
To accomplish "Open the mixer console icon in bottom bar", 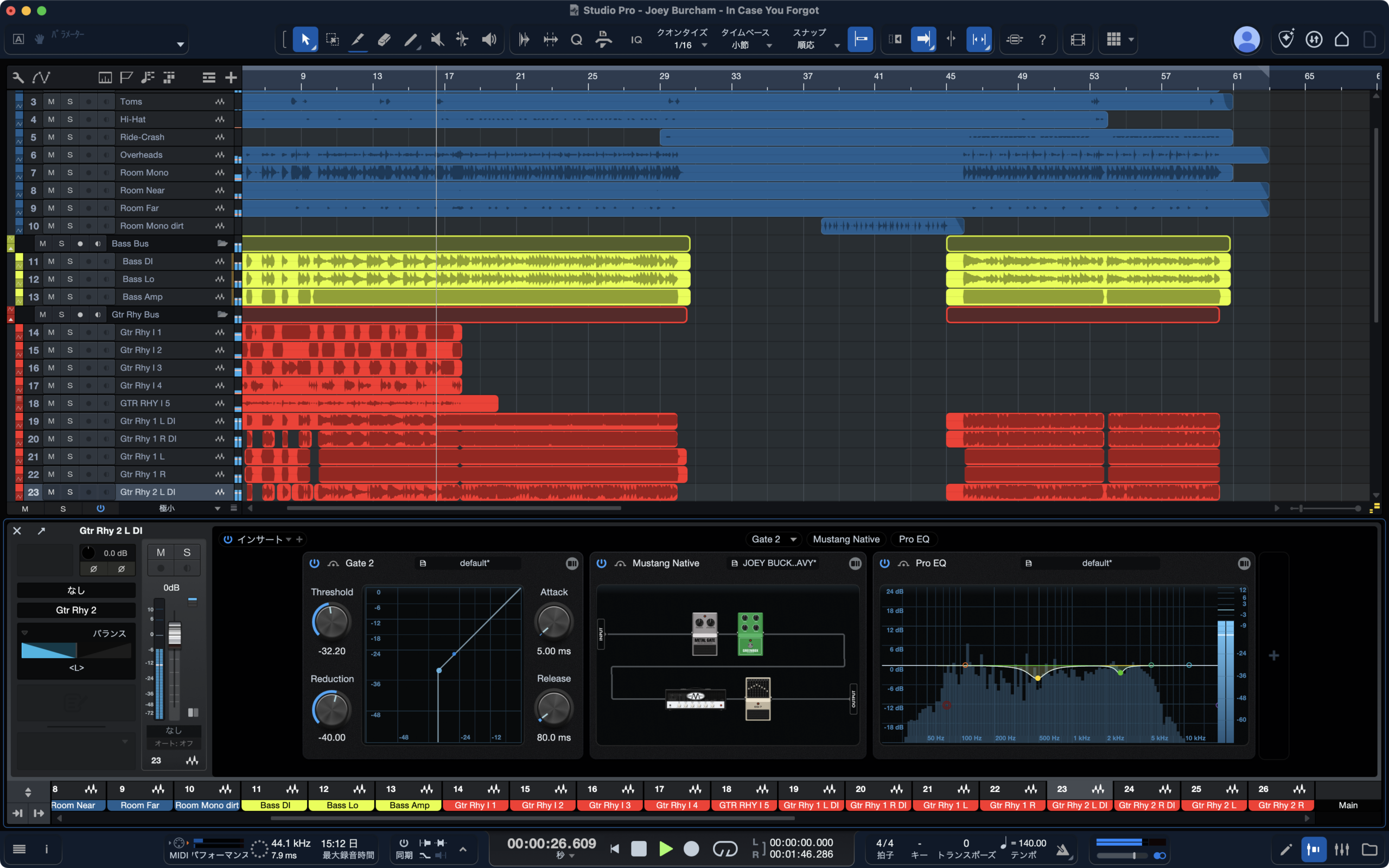I will pos(1341,849).
